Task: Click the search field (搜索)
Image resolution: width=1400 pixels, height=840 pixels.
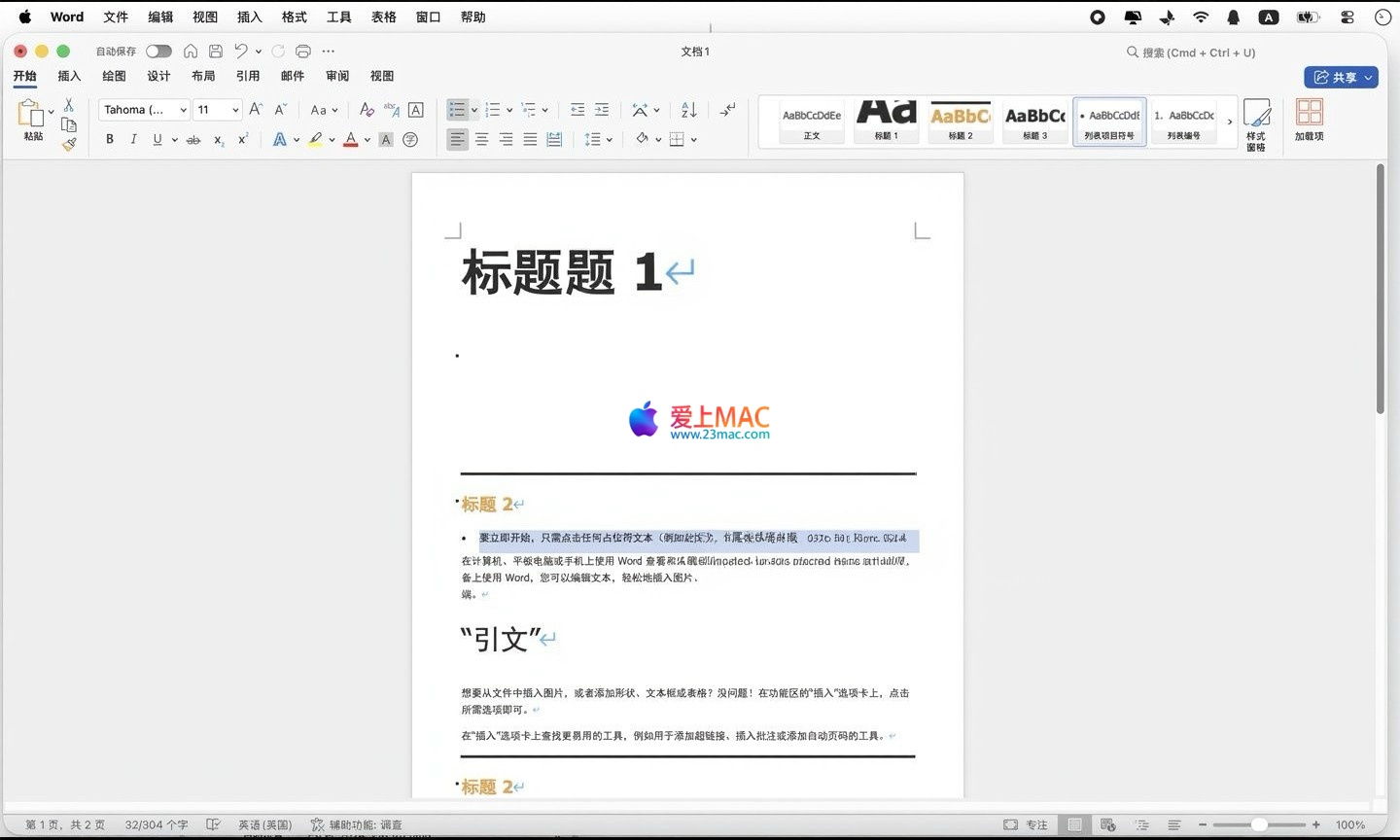Action: pyautogui.click(x=1198, y=52)
